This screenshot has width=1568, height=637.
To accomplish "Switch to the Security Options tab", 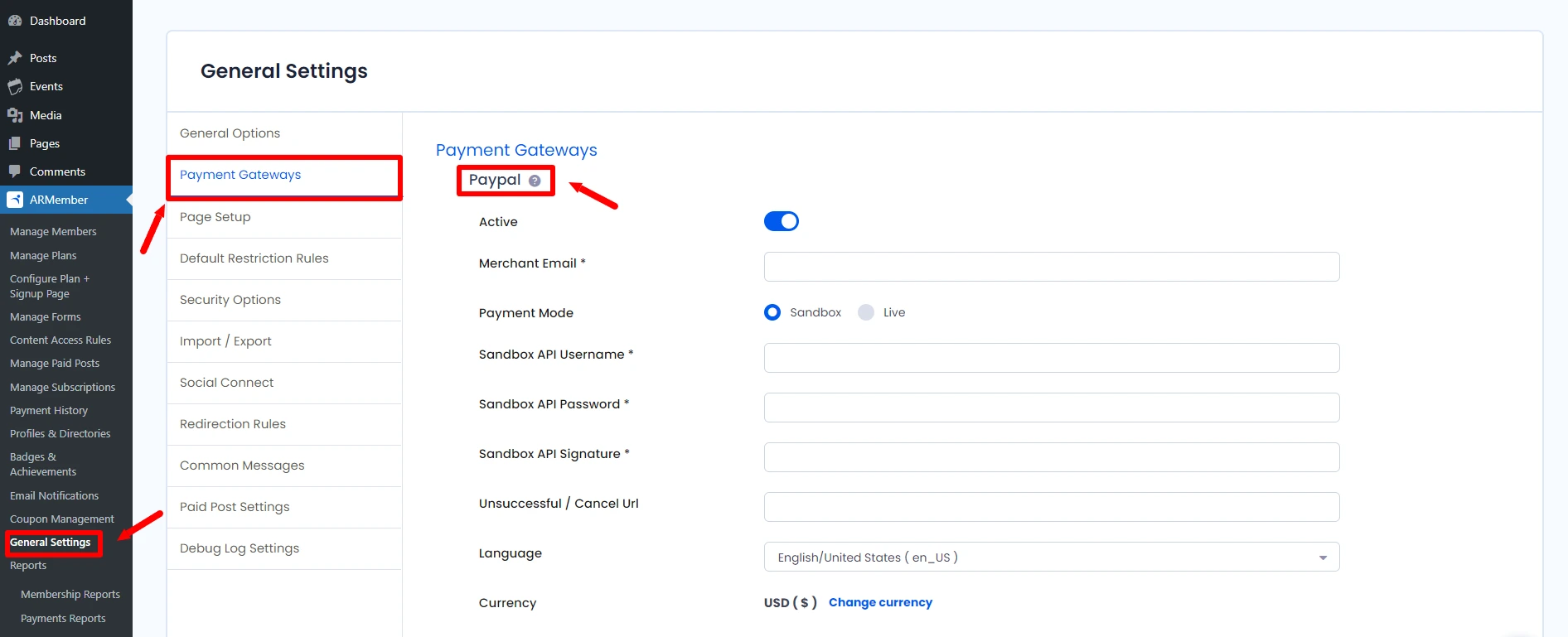I will coord(230,300).
